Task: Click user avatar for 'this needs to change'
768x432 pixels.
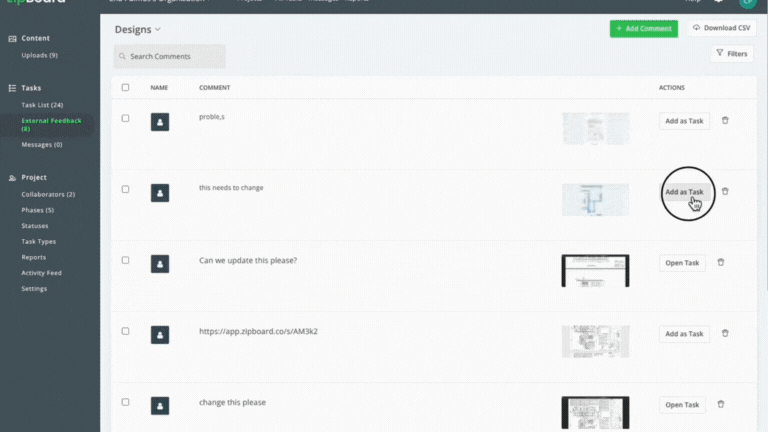Action: [160, 193]
